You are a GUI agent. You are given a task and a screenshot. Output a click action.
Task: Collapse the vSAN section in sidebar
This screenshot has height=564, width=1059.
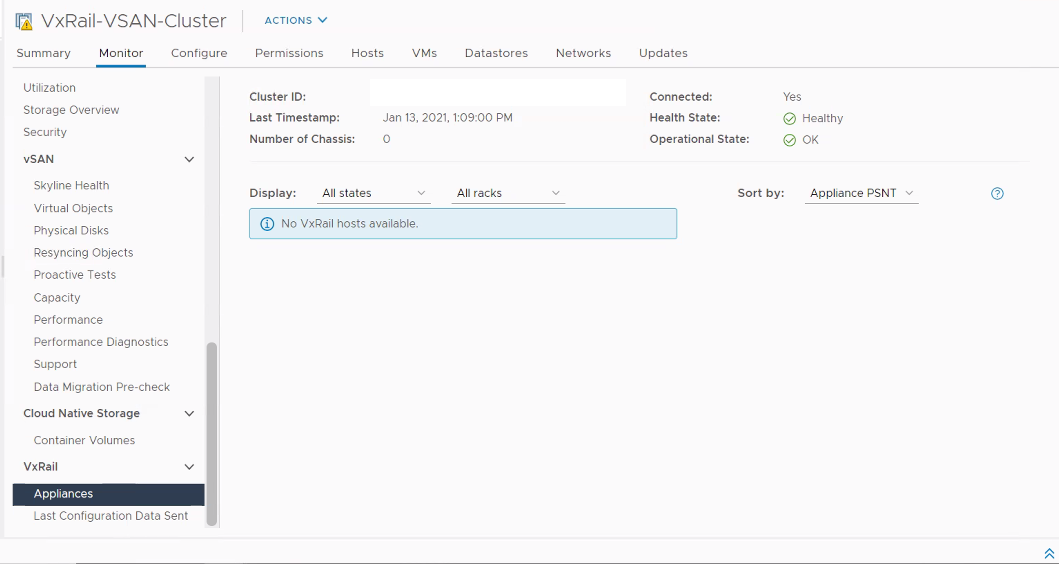click(189, 159)
